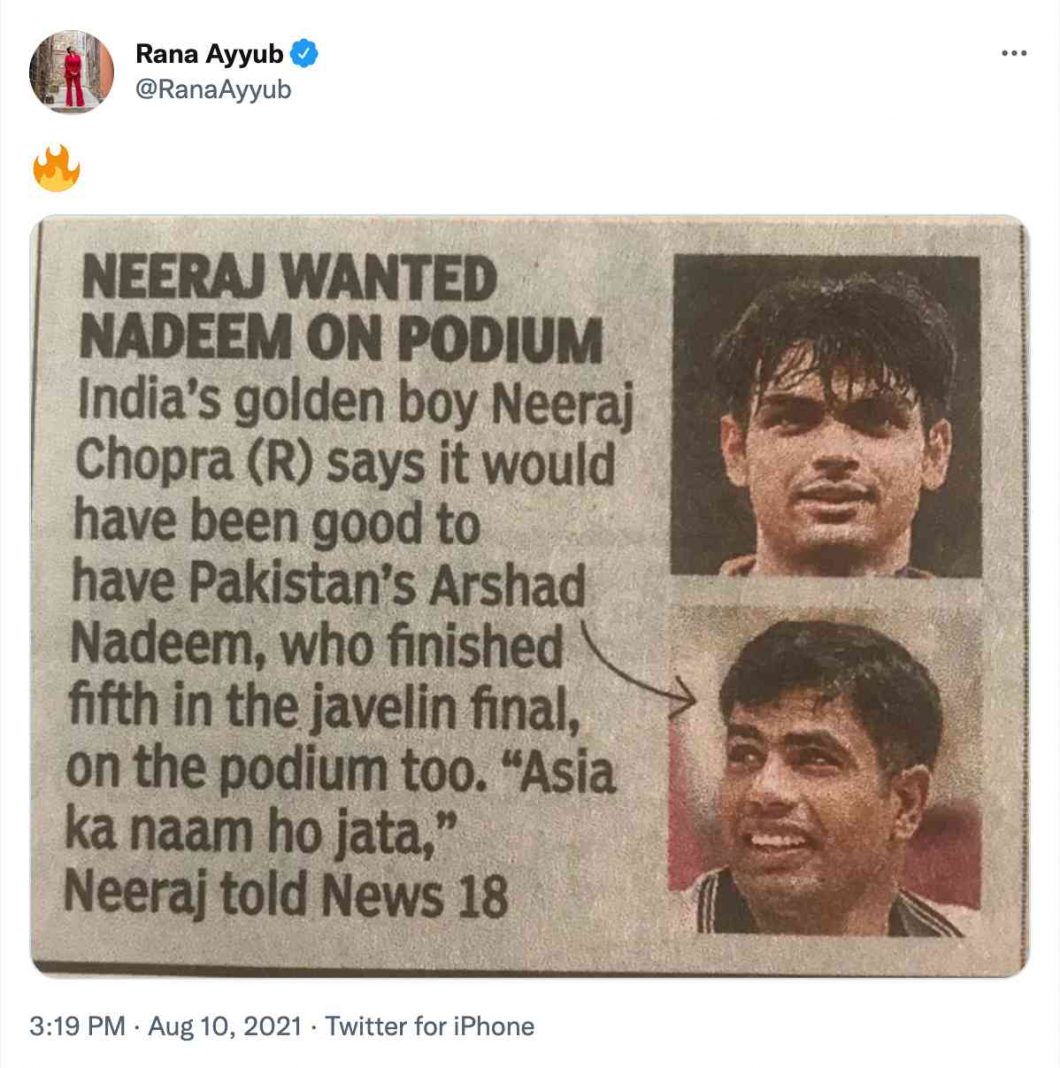The image size is (1060, 1068).
Task: Click the line "have Pakistan's Arshad"
Action: click(327, 587)
